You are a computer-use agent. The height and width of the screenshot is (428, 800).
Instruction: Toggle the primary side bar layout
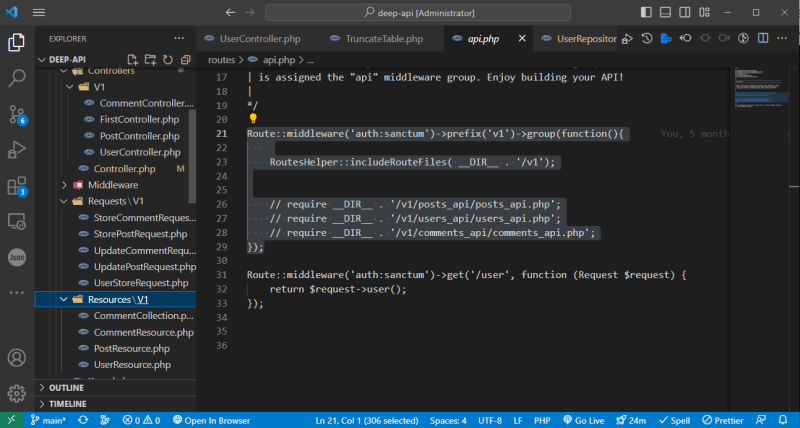click(646, 12)
